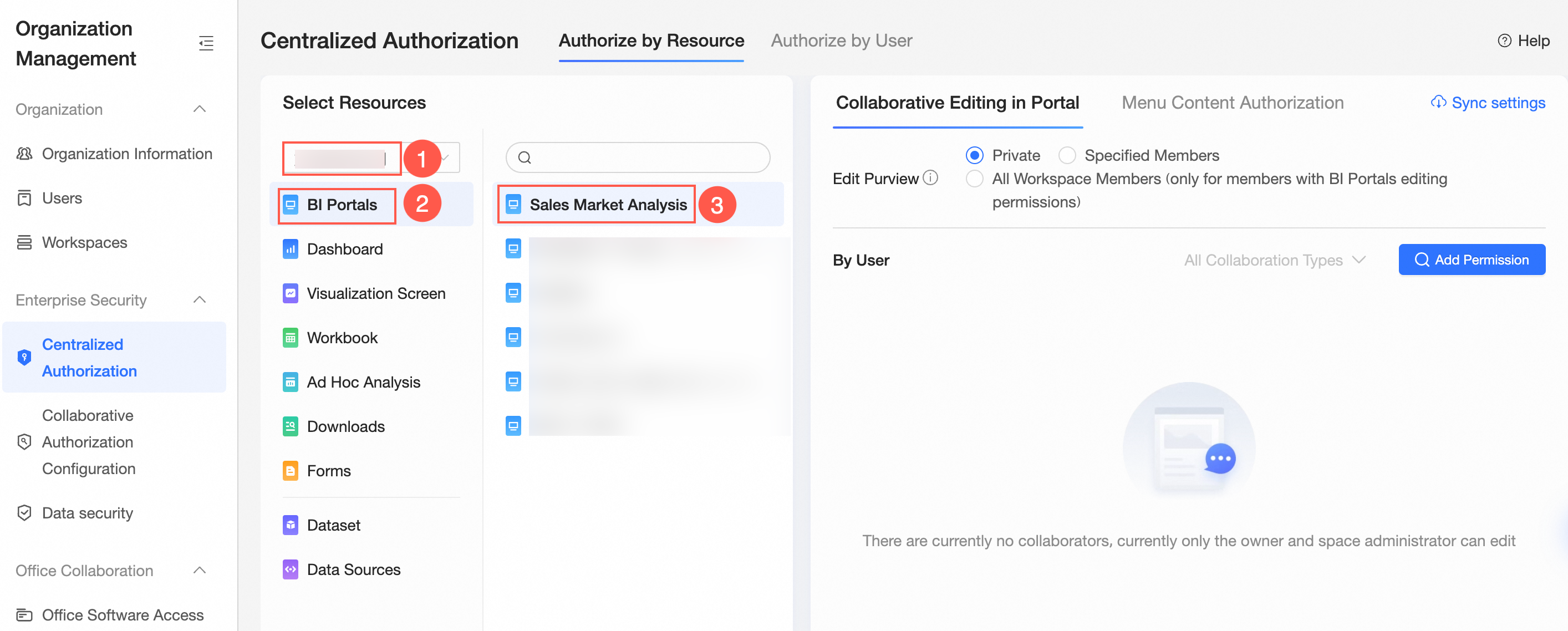Click the sidebar collapse icon
The image size is (1568, 631).
click(x=206, y=43)
